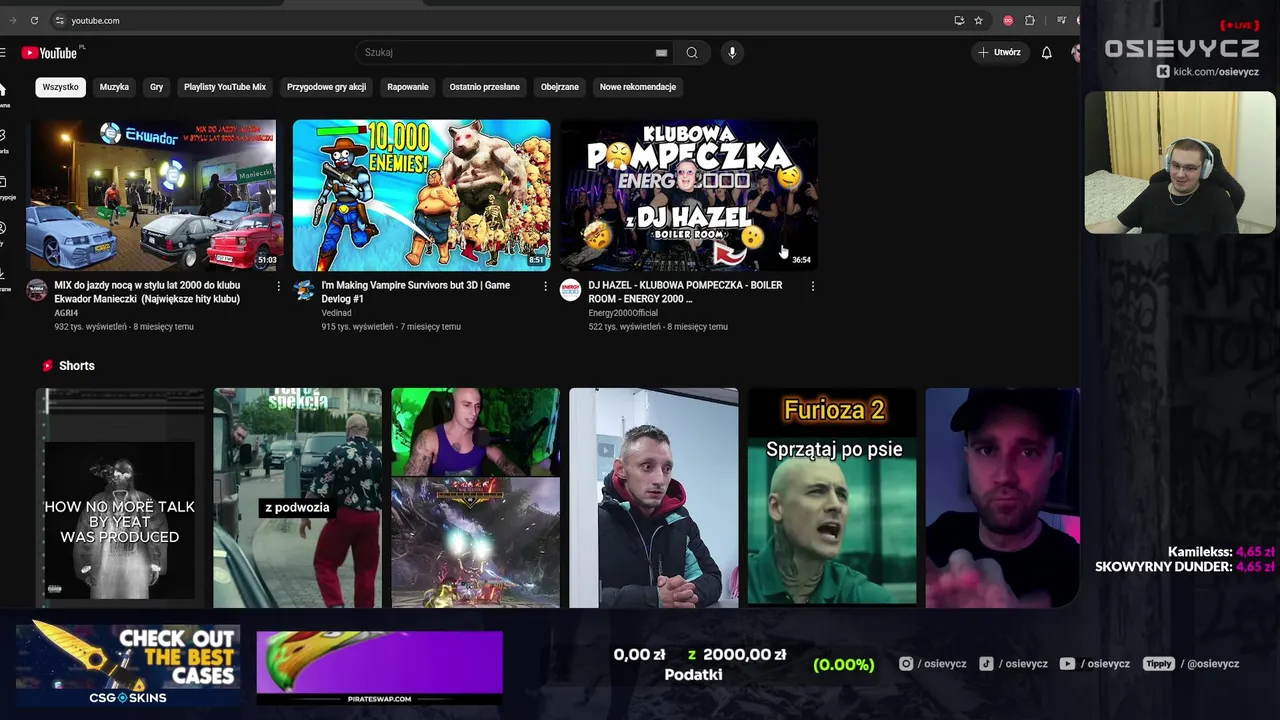Screen dimensions: 1280x720
Task: Open the AGRI4 channel name
Action: 66,313
